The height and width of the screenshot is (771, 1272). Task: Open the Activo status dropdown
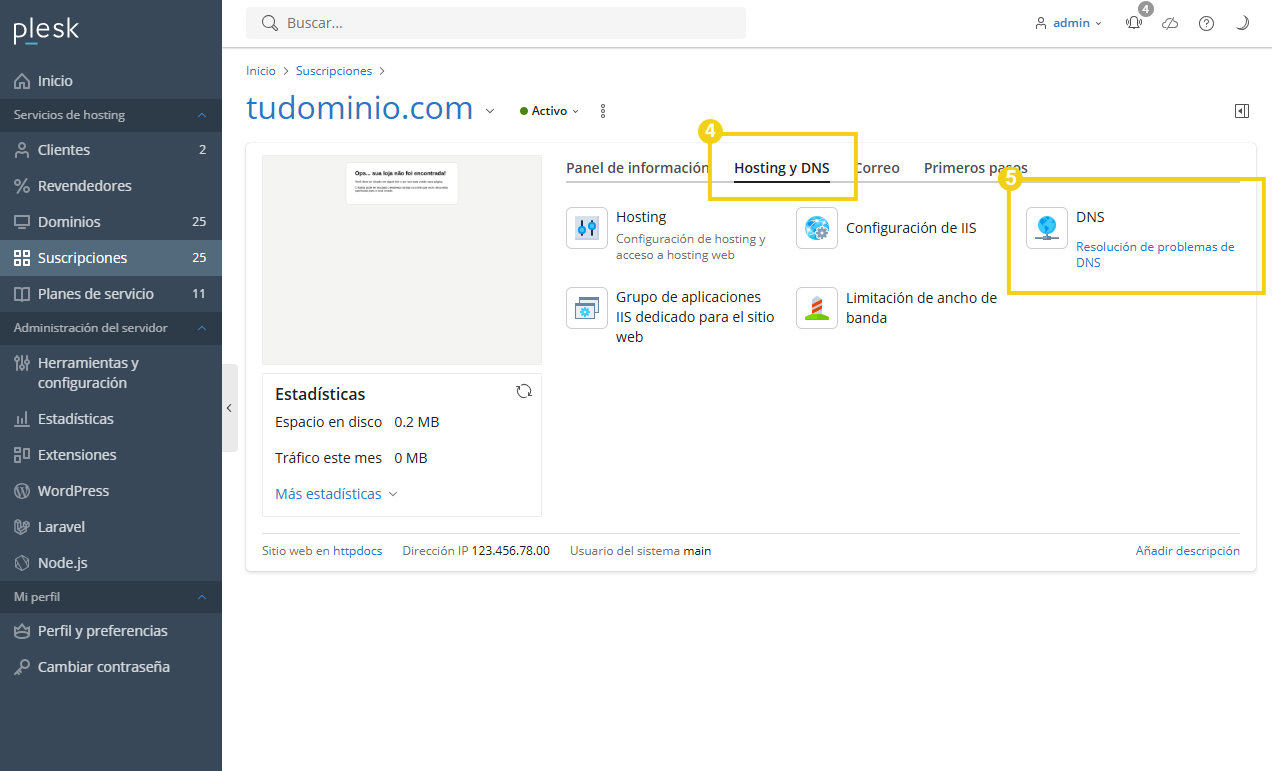click(550, 111)
